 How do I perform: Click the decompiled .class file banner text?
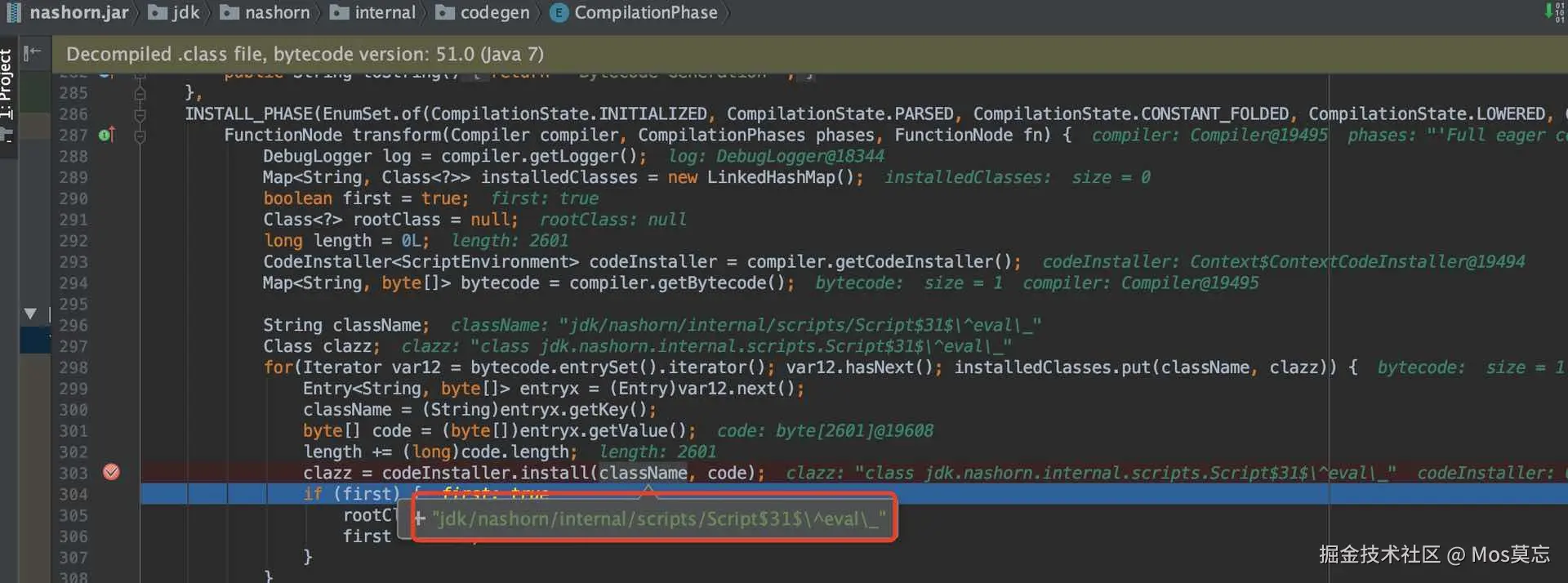305,54
